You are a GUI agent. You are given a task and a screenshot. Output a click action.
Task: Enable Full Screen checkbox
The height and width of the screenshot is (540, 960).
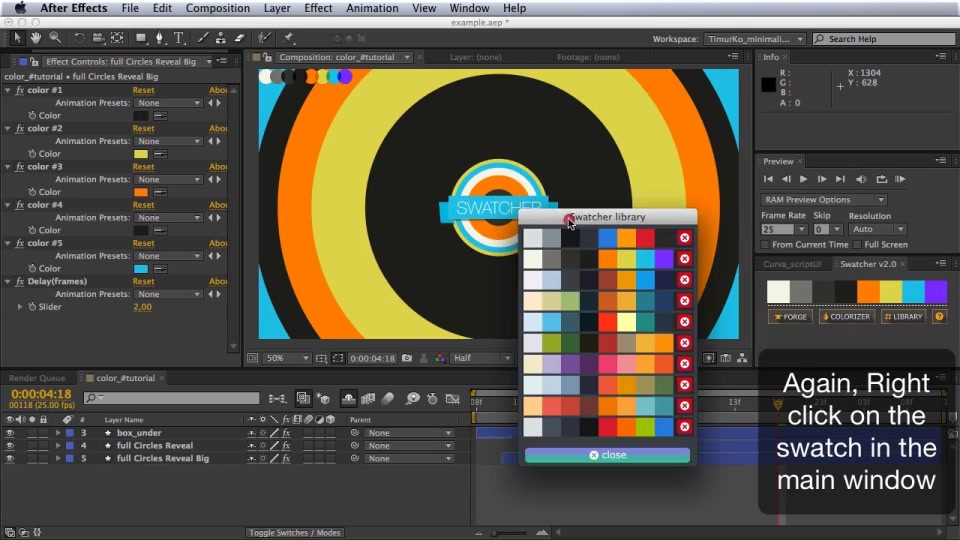857,245
